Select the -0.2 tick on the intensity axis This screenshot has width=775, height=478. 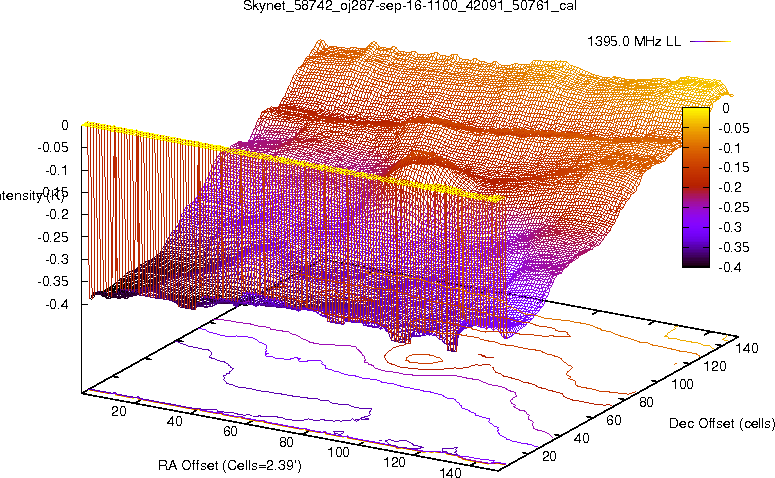57,215
